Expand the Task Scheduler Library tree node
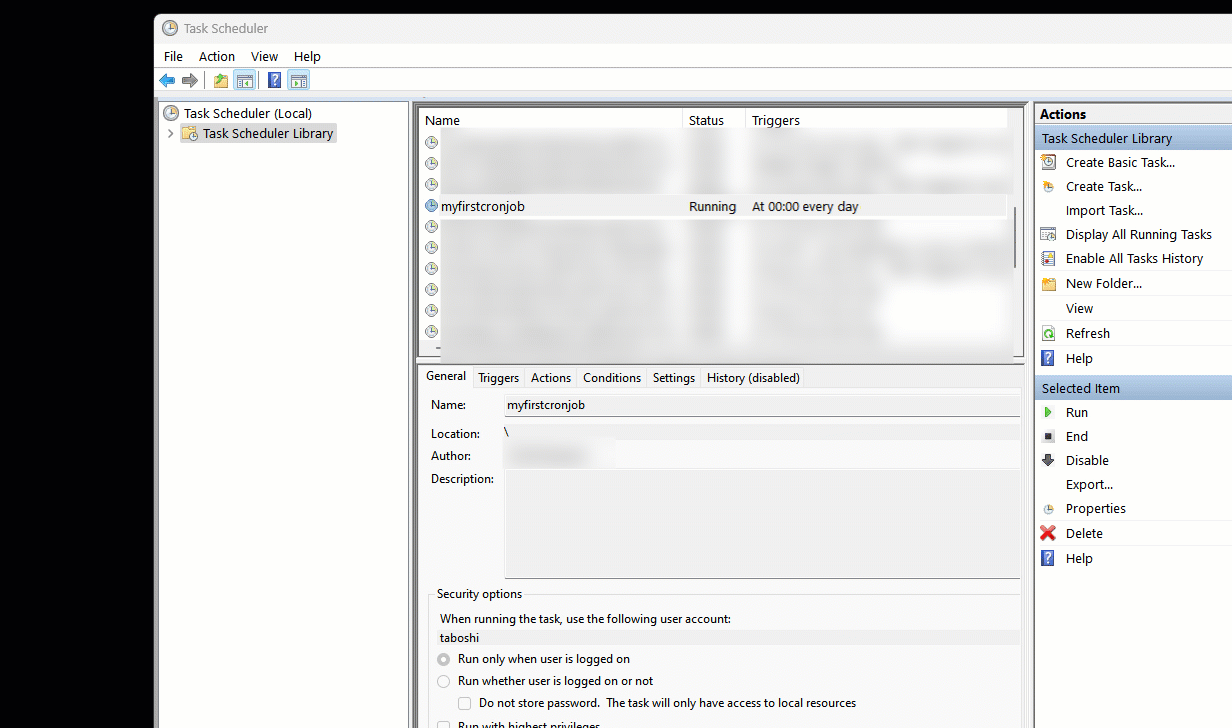Screen dimensions: 1232x728 pos(170,133)
